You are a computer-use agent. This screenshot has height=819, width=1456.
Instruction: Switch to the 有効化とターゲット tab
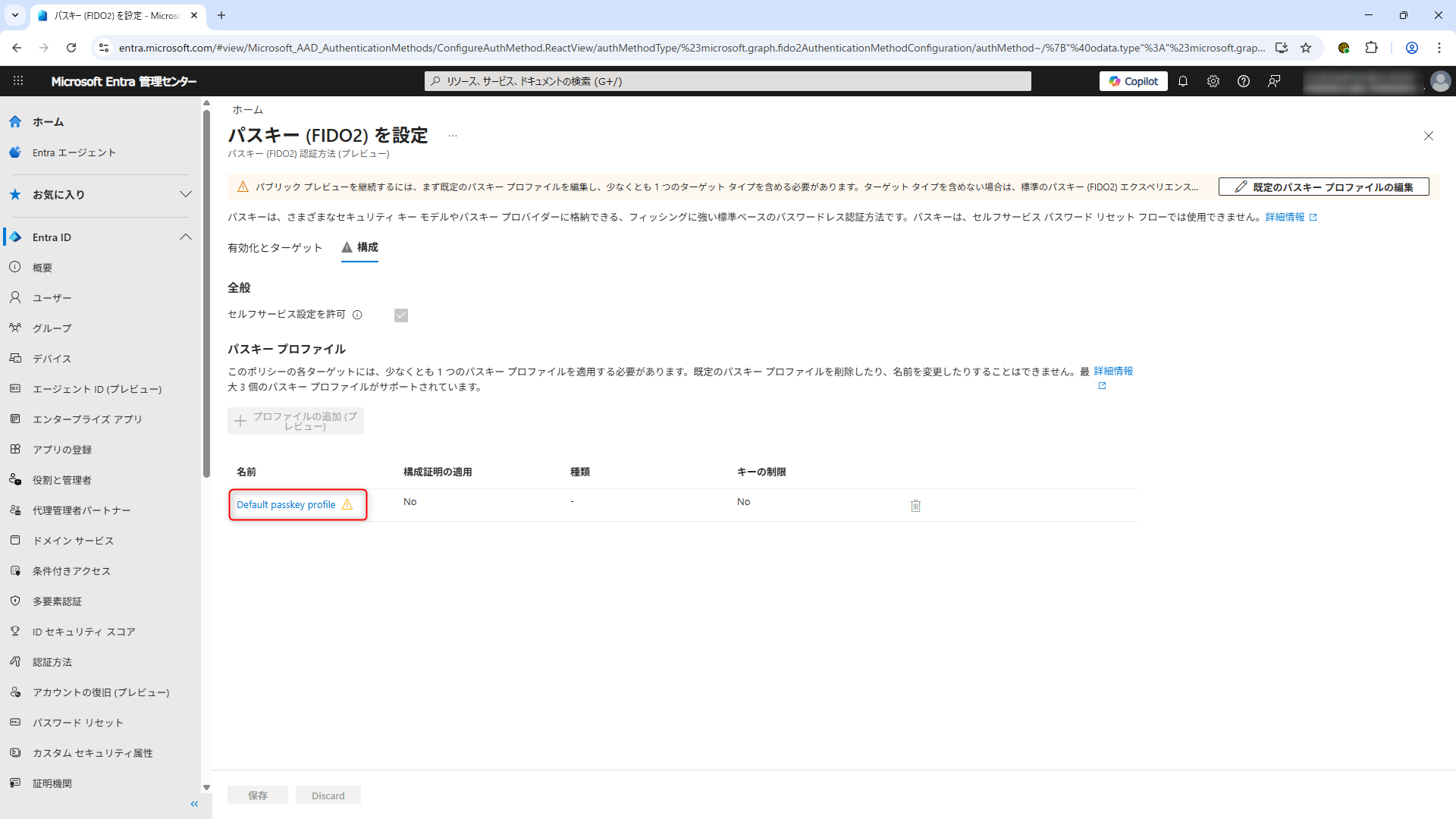click(275, 248)
